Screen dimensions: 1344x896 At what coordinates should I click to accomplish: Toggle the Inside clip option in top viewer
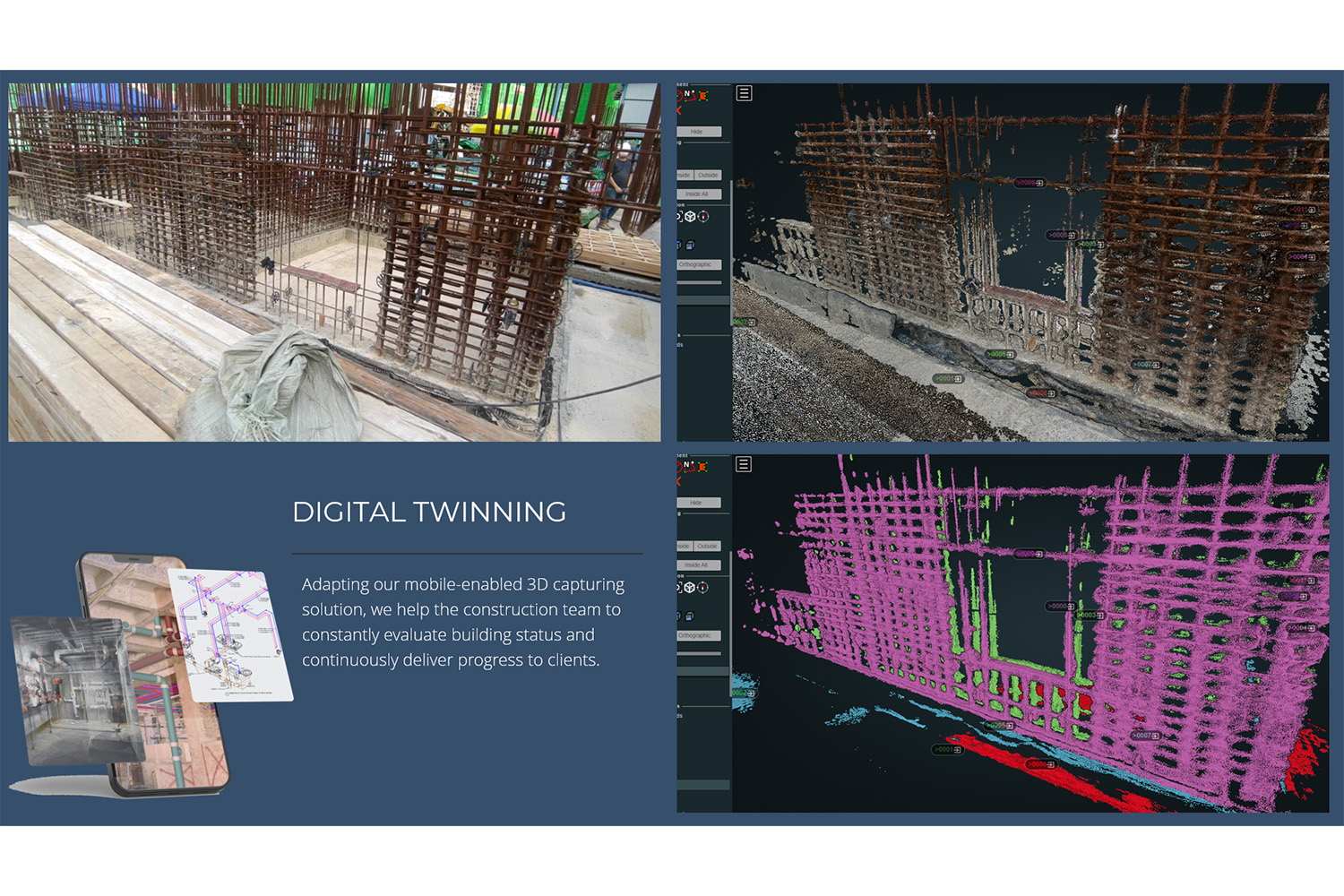point(684,176)
